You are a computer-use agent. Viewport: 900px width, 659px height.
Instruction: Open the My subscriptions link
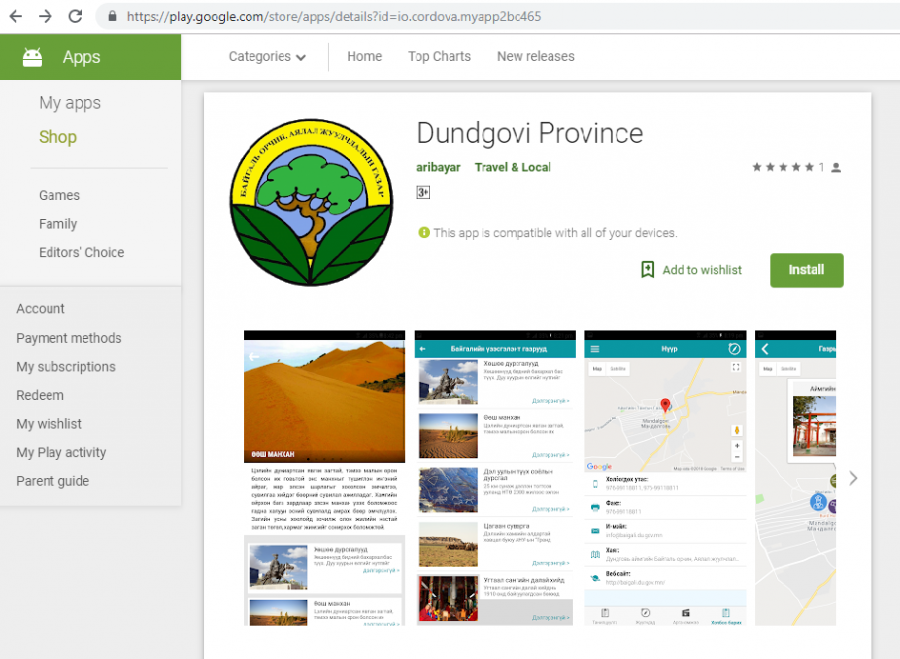(x=66, y=367)
